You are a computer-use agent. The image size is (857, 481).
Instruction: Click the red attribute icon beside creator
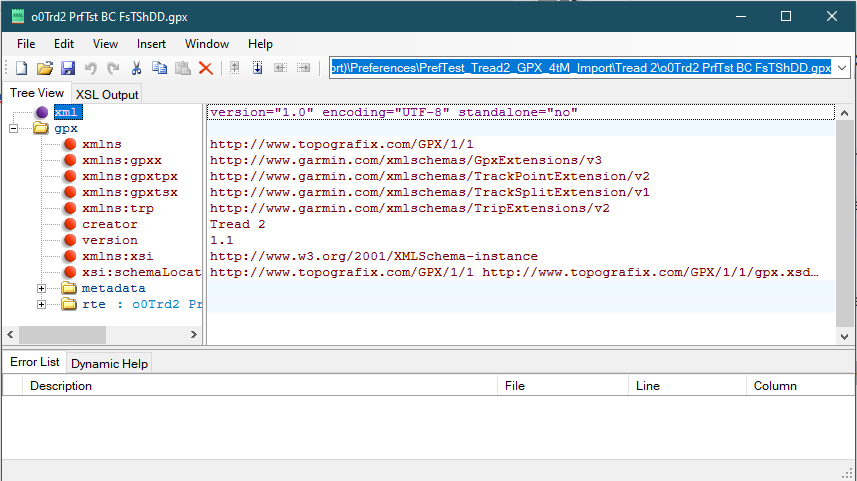click(70, 224)
